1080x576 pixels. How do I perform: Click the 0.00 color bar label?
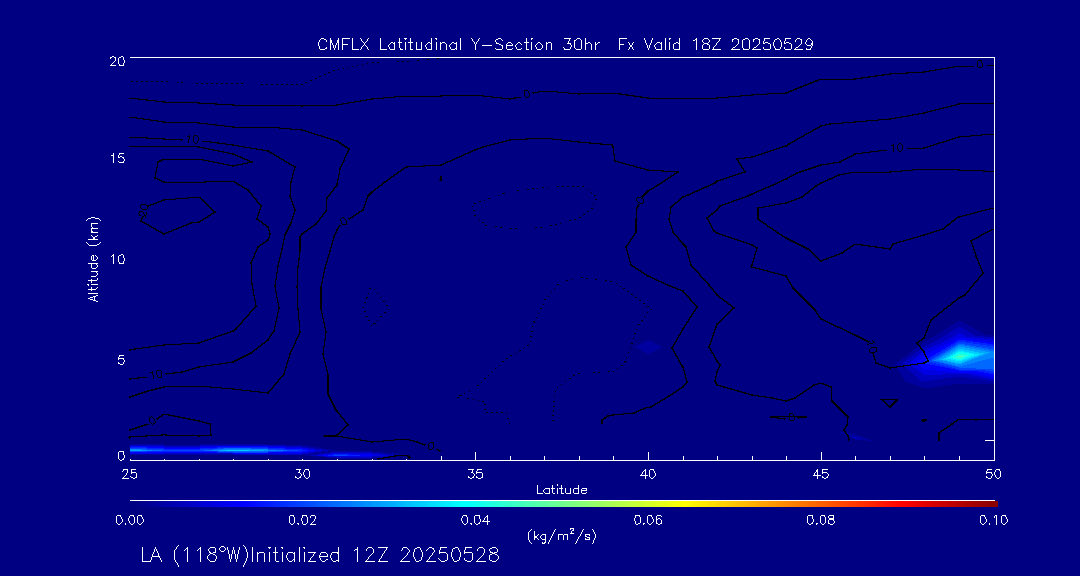click(129, 520)
